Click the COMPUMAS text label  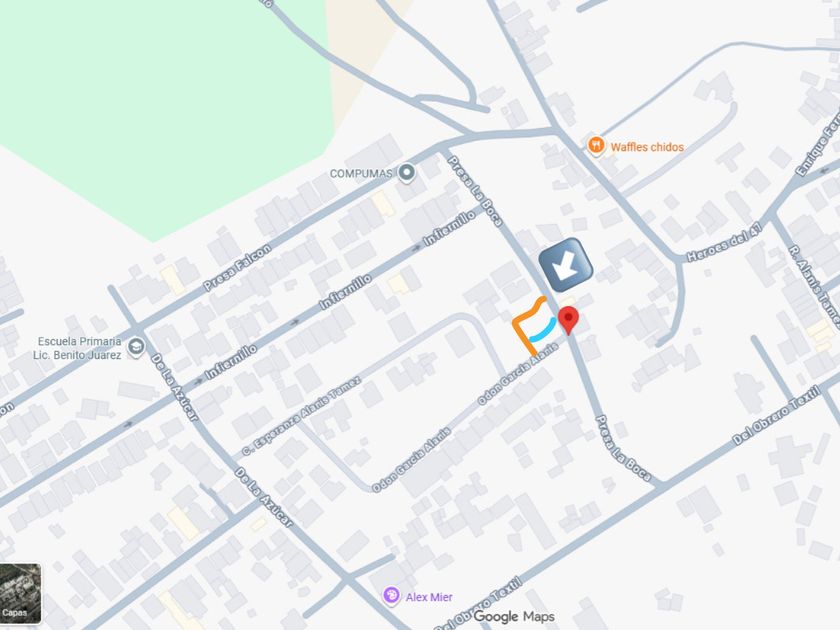click(361, 174)
